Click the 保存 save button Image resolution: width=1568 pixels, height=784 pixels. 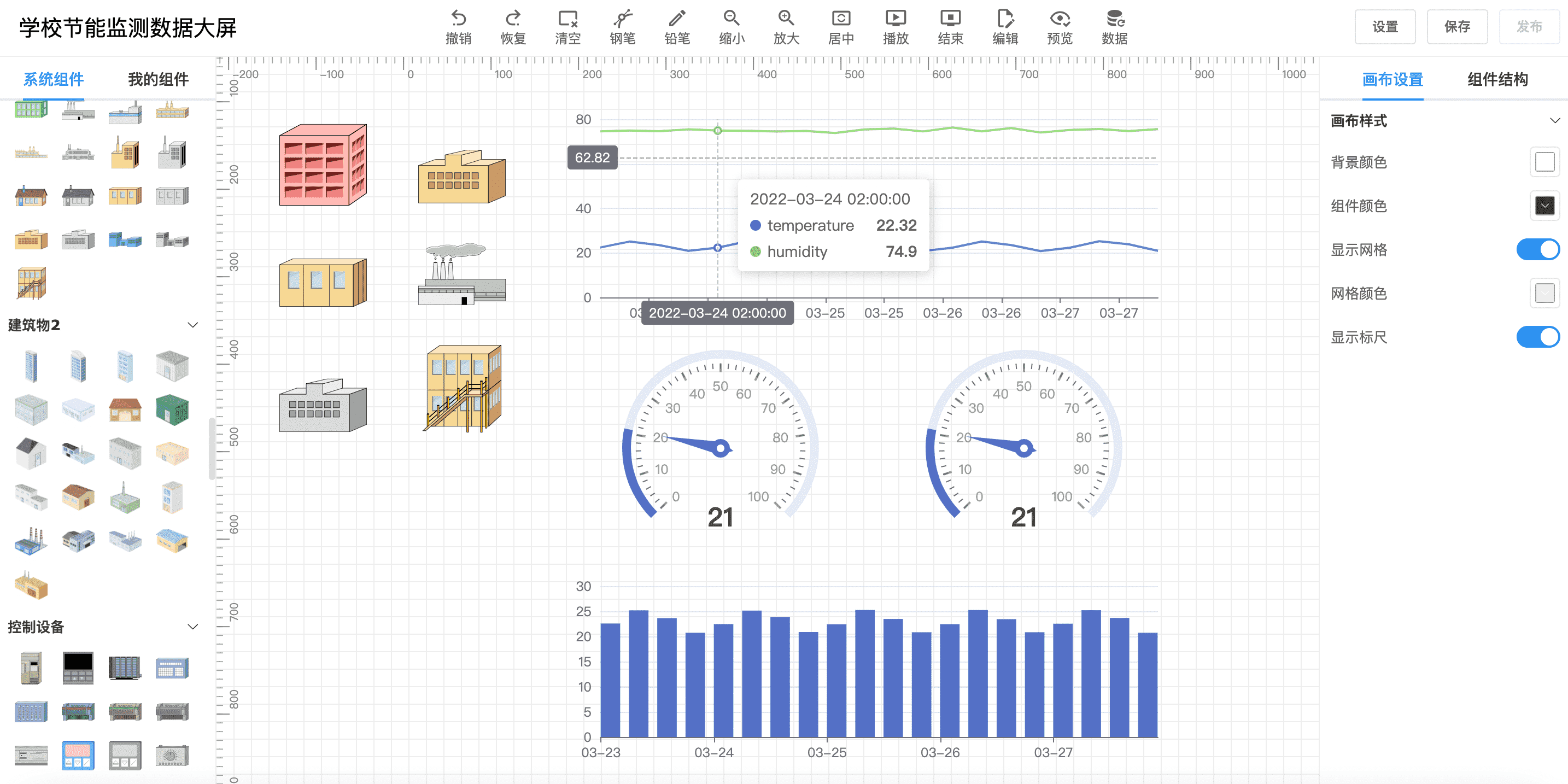(1457, 27)
